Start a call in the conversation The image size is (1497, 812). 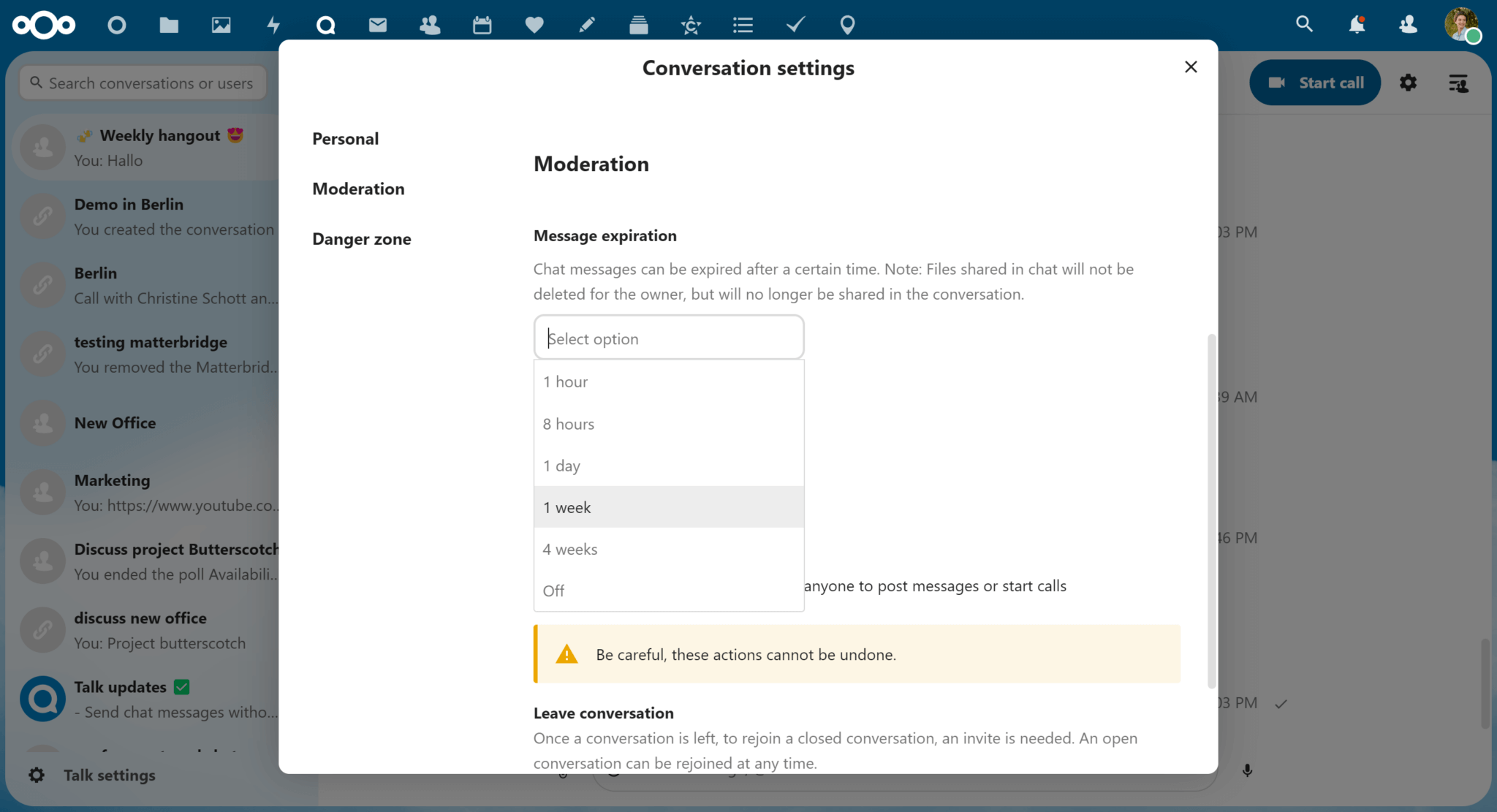tap(1314, 82)
